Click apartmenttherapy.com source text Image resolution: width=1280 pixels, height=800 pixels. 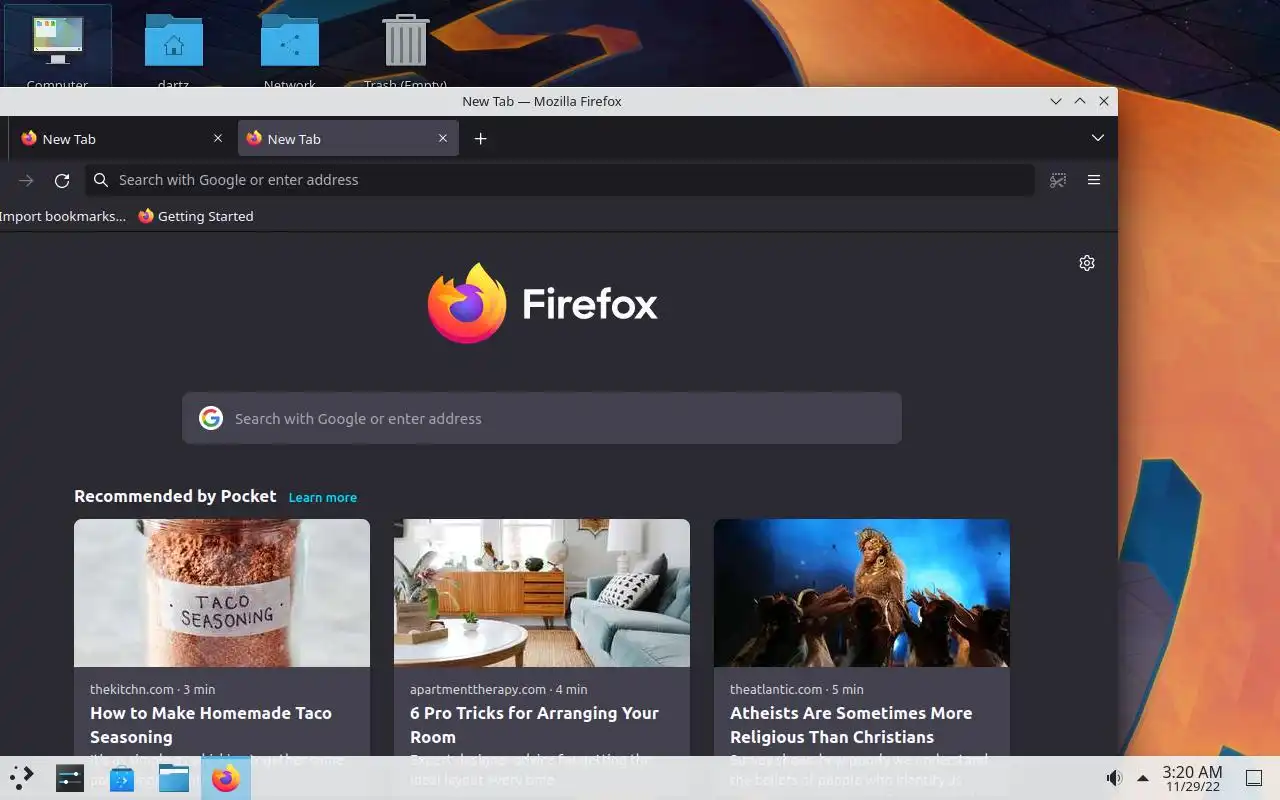(478, 689)
